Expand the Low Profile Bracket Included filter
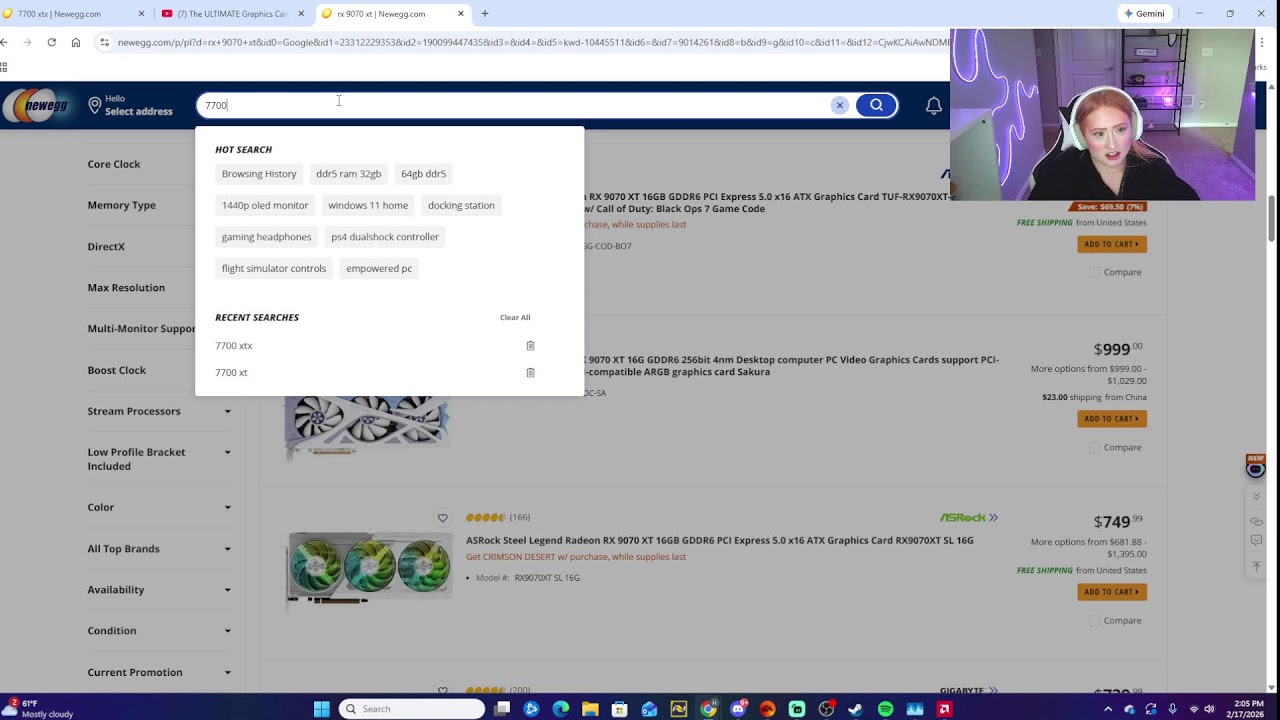This screenshot has height=720, width=1280. point(159,459)
